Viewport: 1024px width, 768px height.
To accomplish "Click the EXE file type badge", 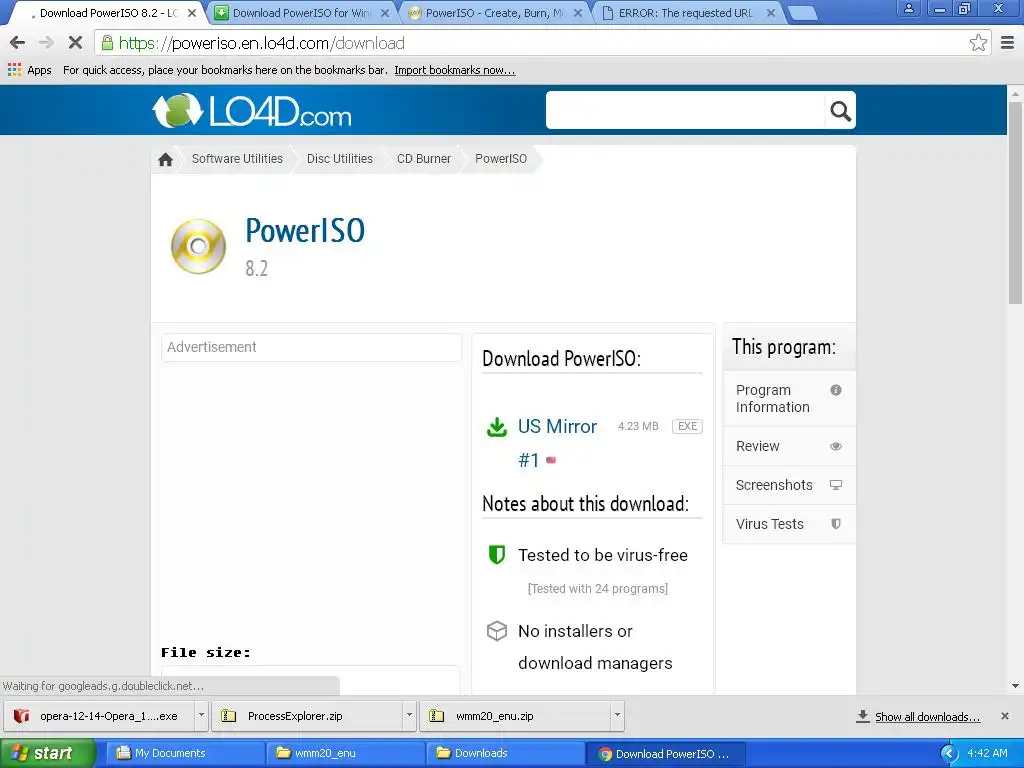I will point(687,426).
